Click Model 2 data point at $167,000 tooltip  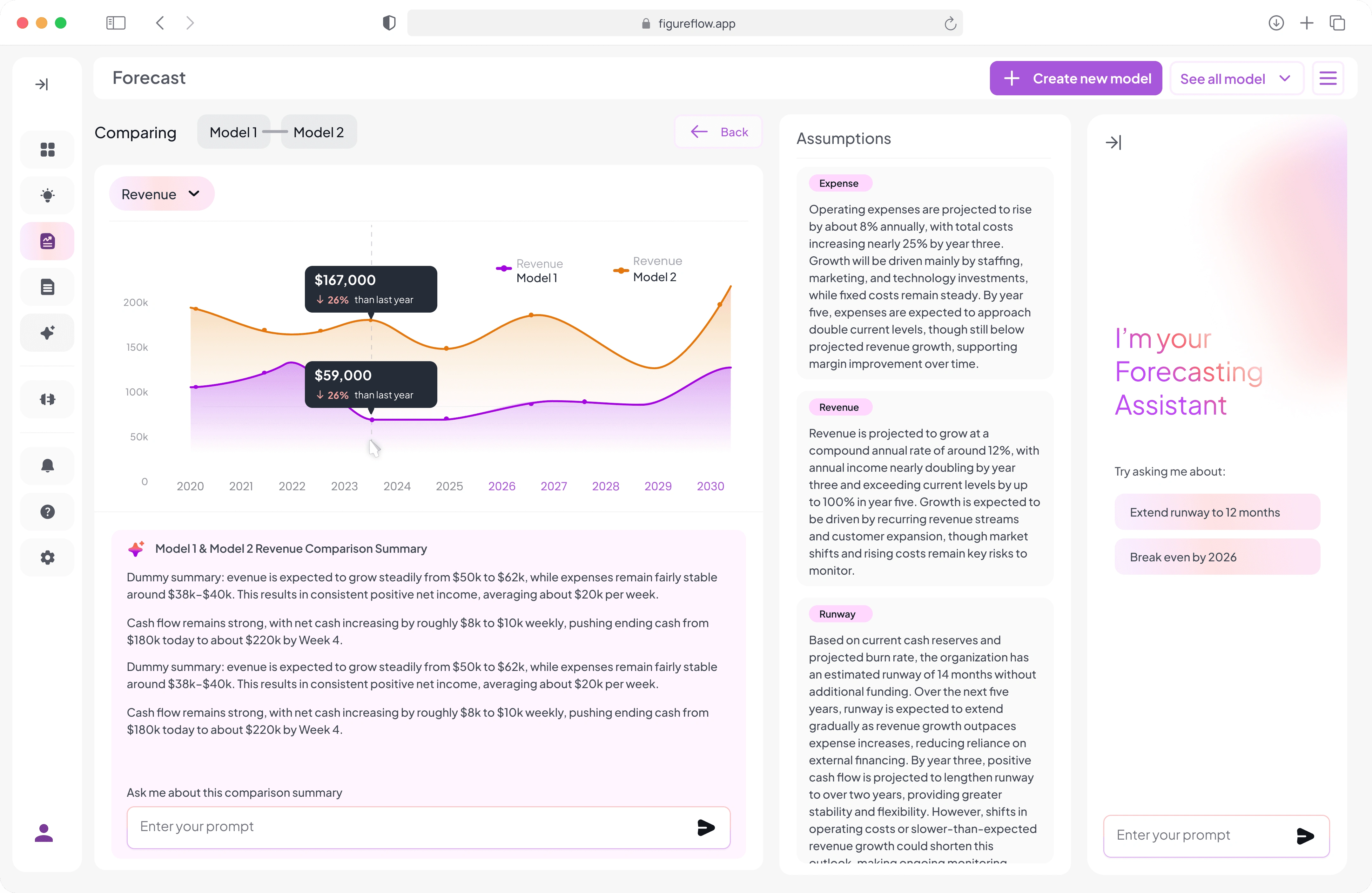[371, 320]
